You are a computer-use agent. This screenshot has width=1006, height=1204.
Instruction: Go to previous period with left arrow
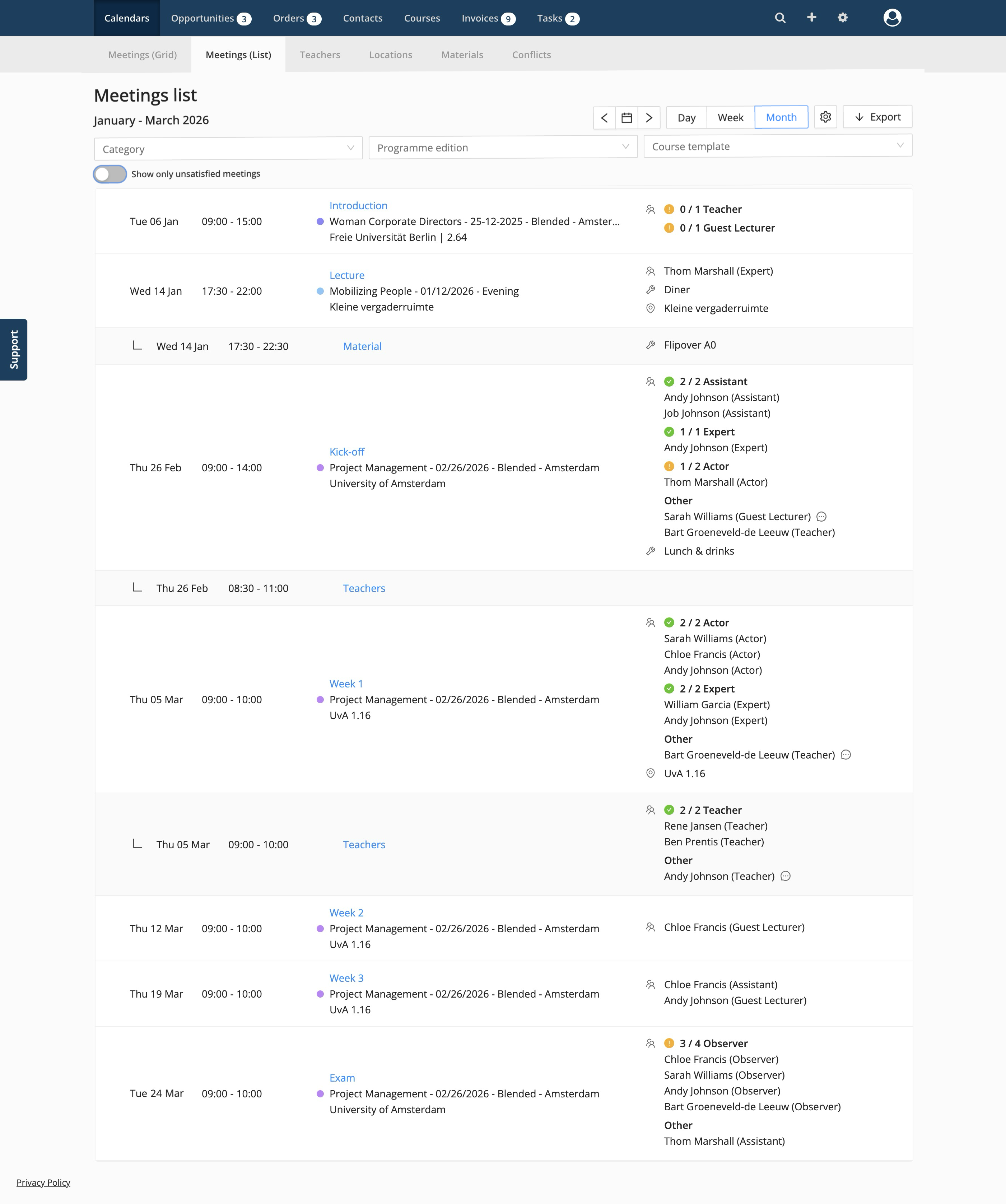[x=604, y=117]
